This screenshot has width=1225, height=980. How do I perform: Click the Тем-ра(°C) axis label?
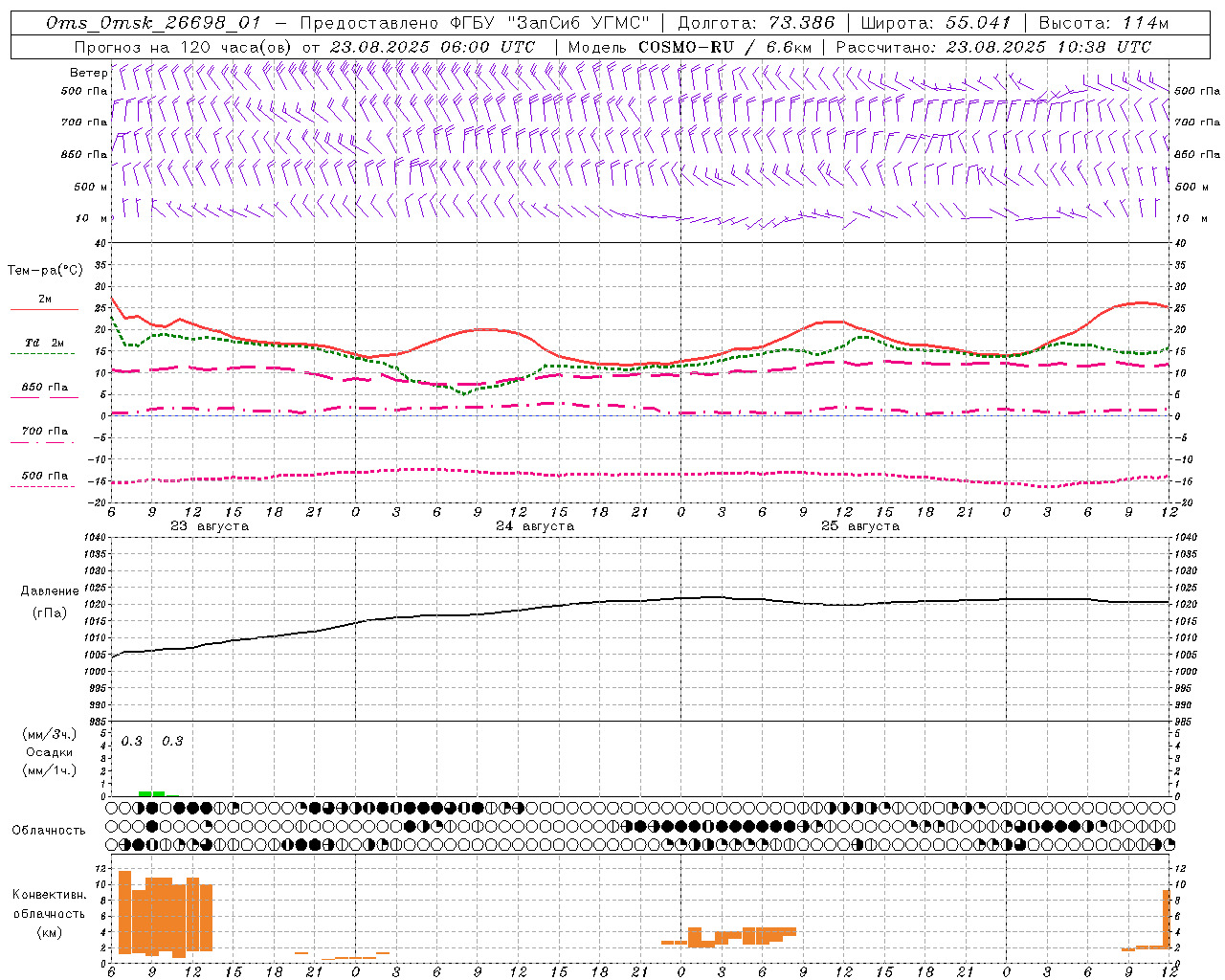[x=45, y=271]
